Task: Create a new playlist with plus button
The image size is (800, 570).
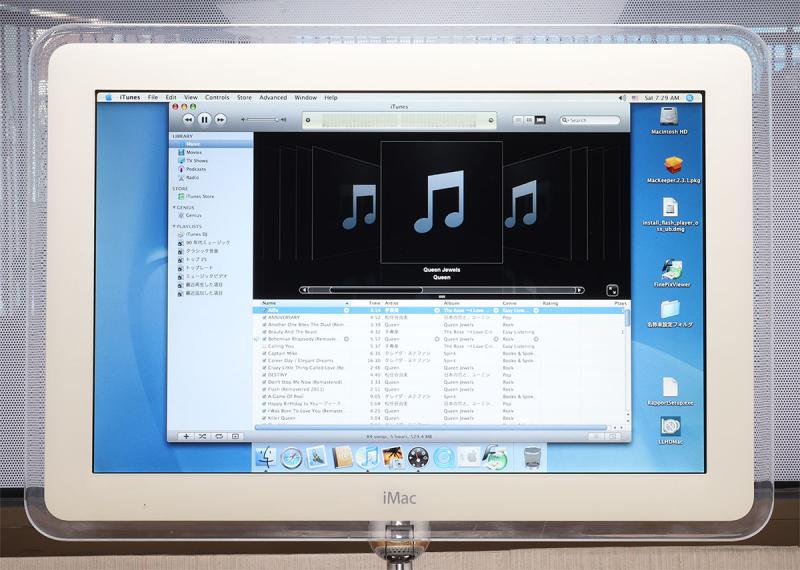Action: pyautogui.click(x=186, y=436)
